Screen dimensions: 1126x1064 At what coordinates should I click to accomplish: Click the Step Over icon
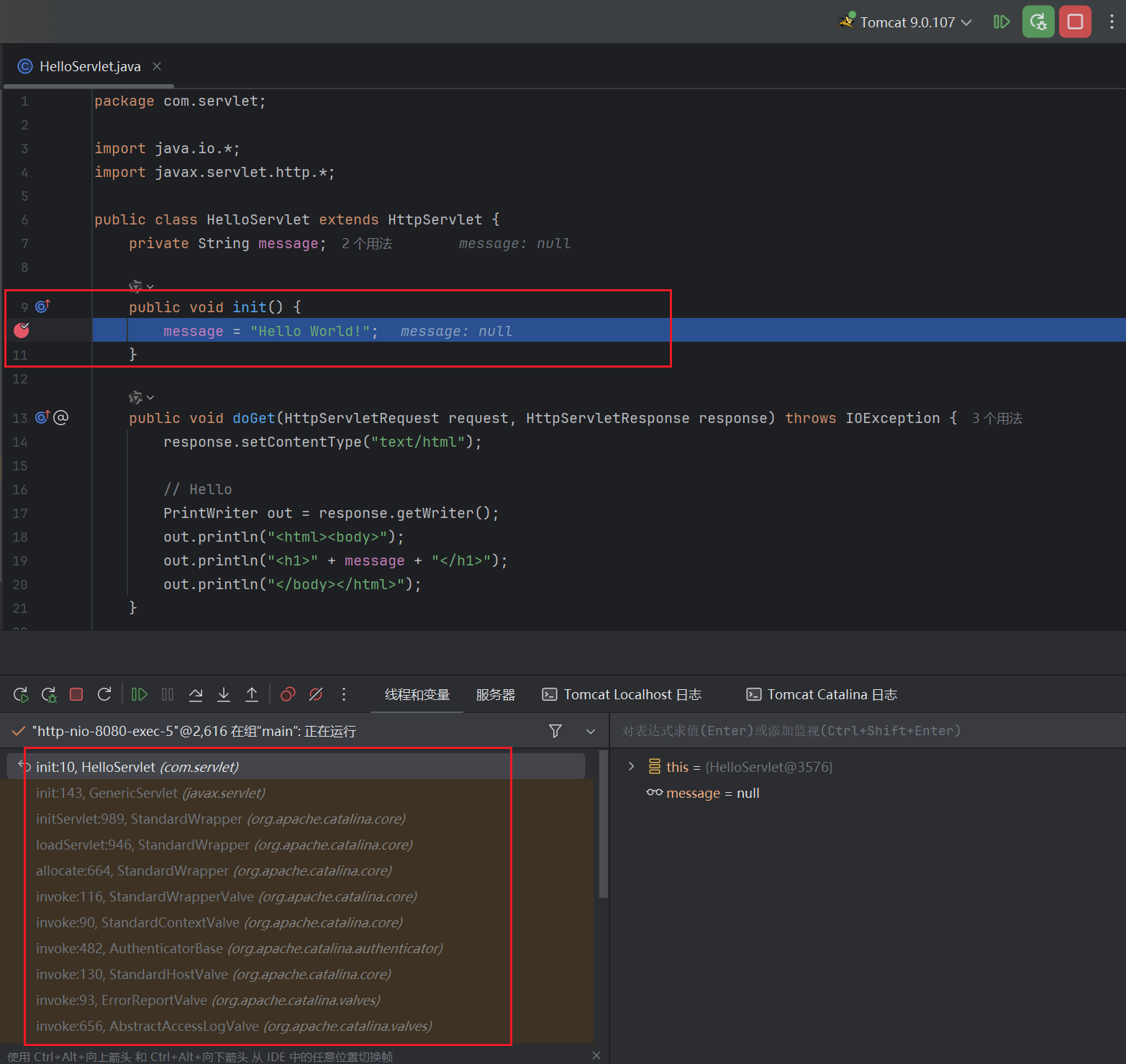point(196,694)
